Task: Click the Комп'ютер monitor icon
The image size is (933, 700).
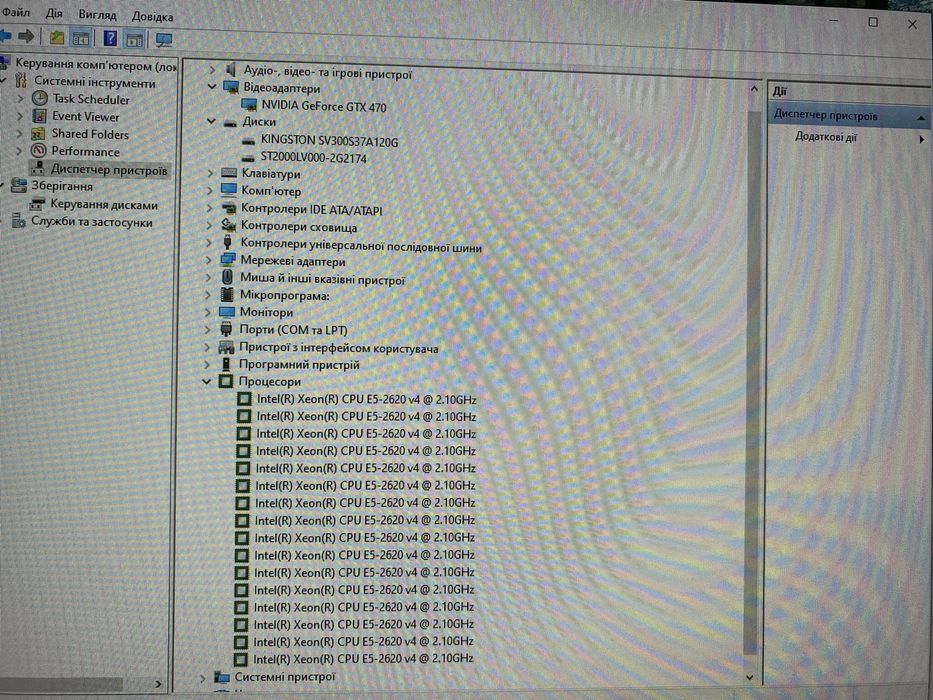Action: pos(228,190)
